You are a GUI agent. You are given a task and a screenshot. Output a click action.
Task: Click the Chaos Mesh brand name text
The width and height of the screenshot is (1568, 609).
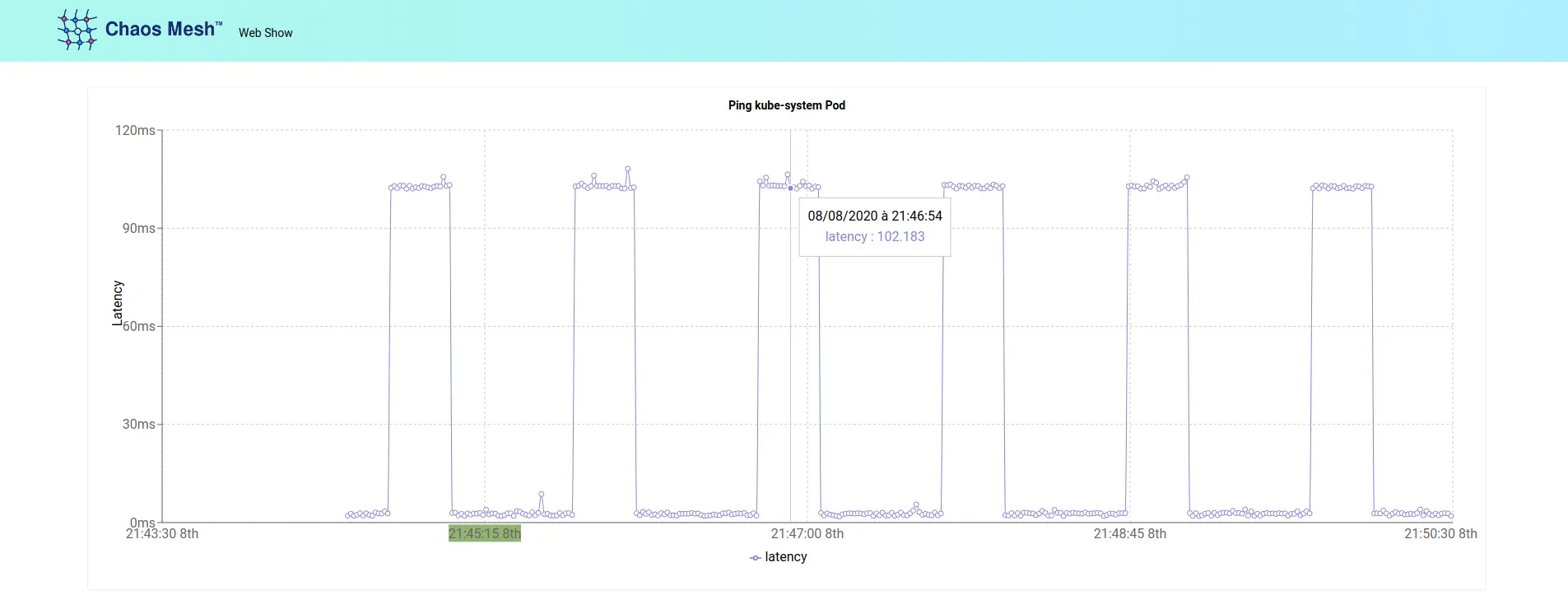point(160,30)
